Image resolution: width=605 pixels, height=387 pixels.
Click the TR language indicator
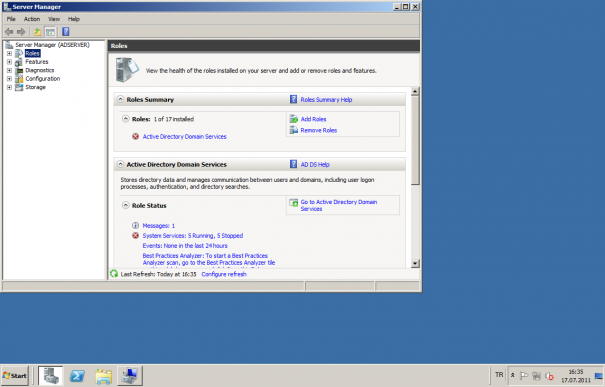click(x=499, y=375)
